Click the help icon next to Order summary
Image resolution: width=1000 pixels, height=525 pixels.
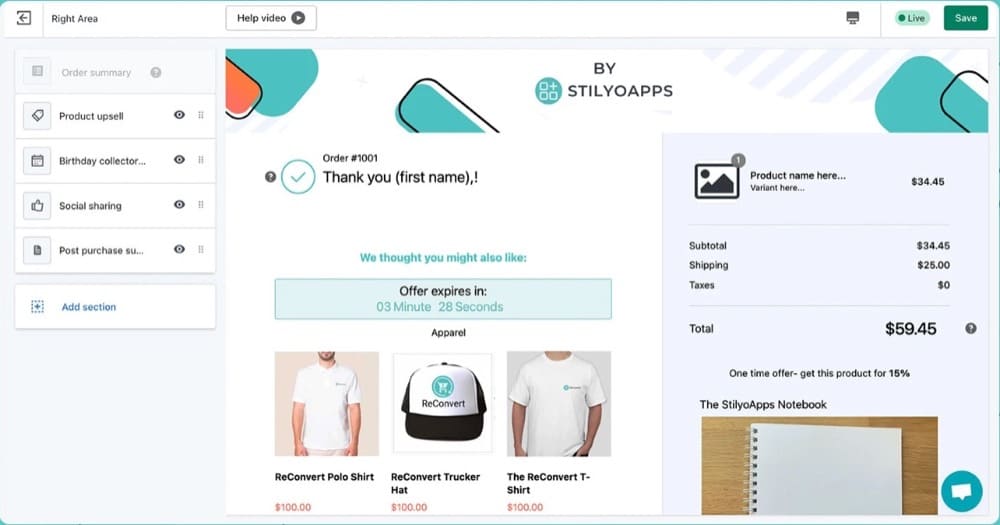tap(156, 73)
